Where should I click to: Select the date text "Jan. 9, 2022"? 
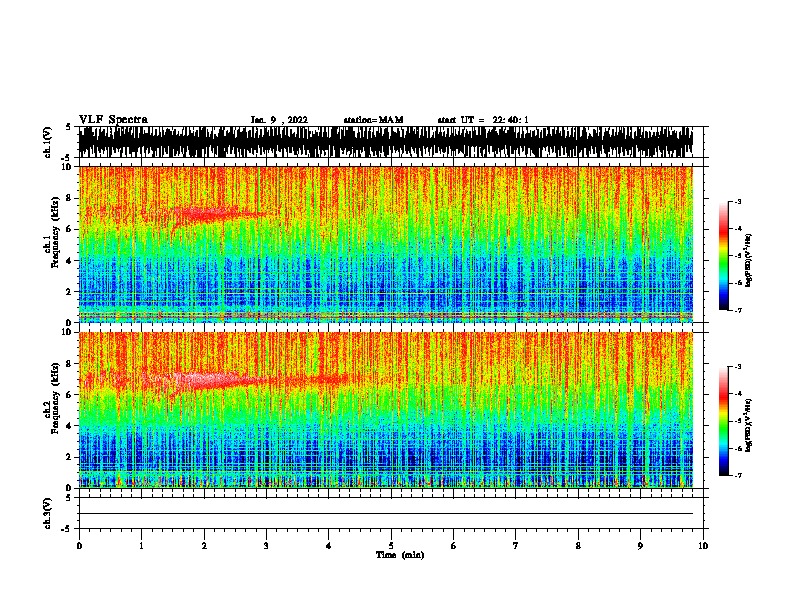click(x=279, y=120)
